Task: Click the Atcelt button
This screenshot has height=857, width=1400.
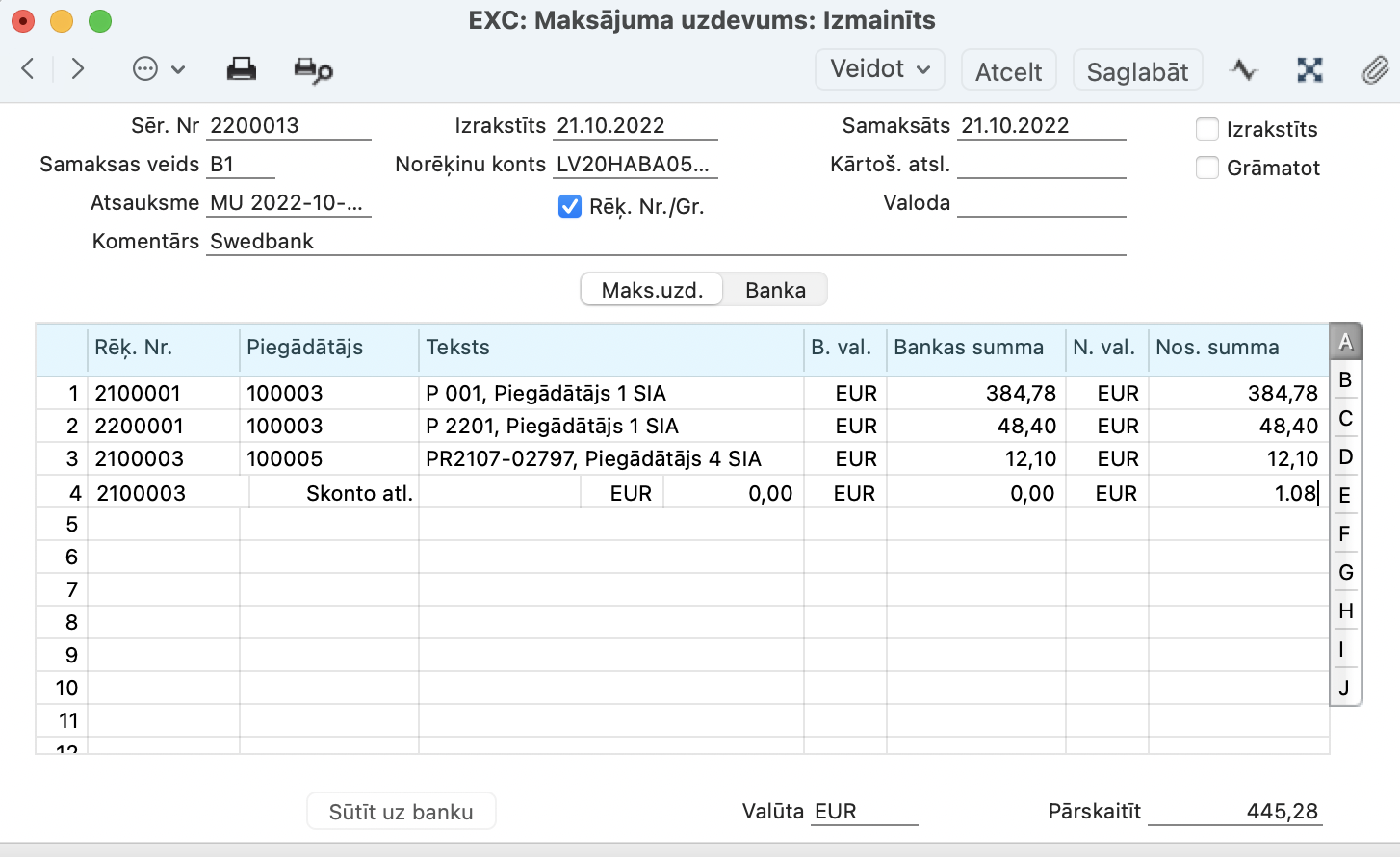Action: [x=1008, y=71]
